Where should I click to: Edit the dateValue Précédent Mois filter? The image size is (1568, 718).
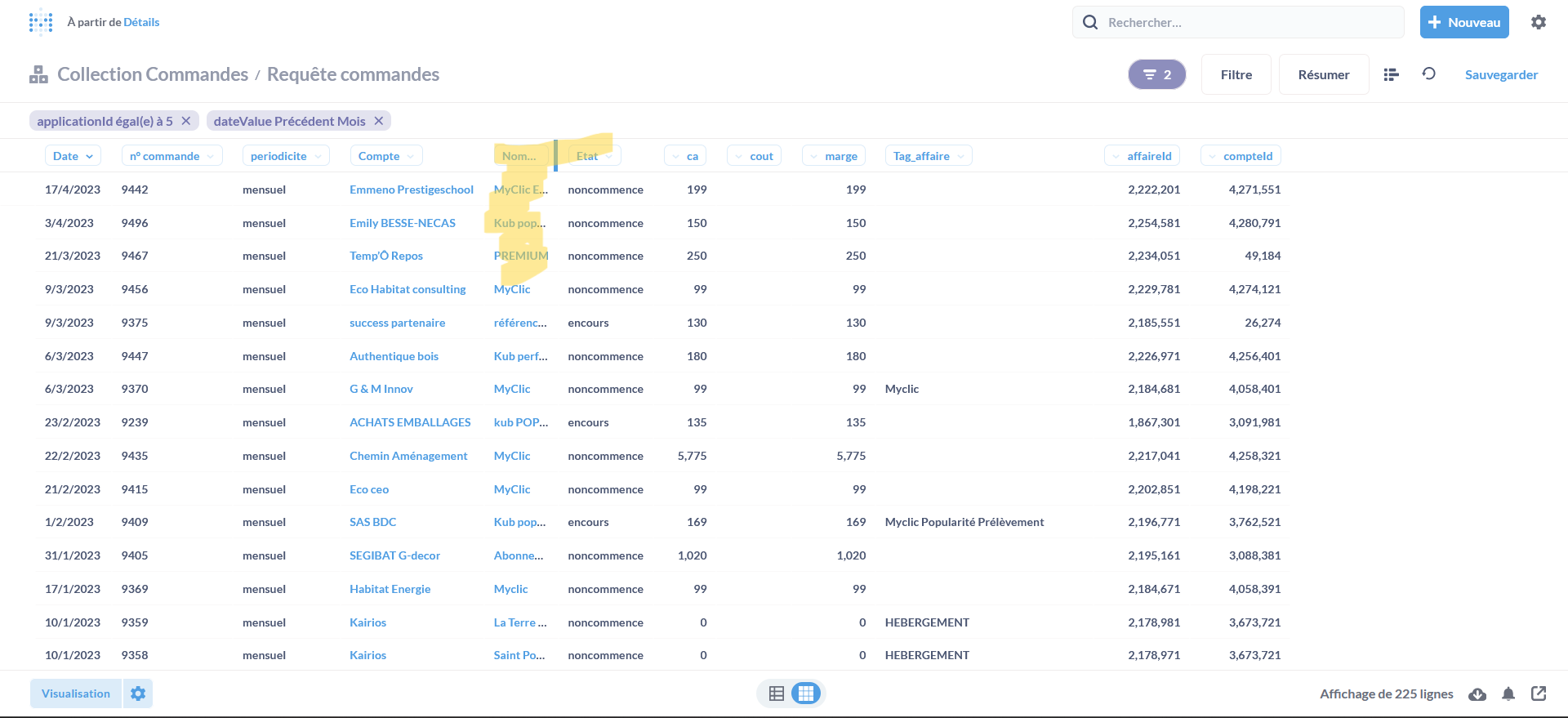pos(289,121)
